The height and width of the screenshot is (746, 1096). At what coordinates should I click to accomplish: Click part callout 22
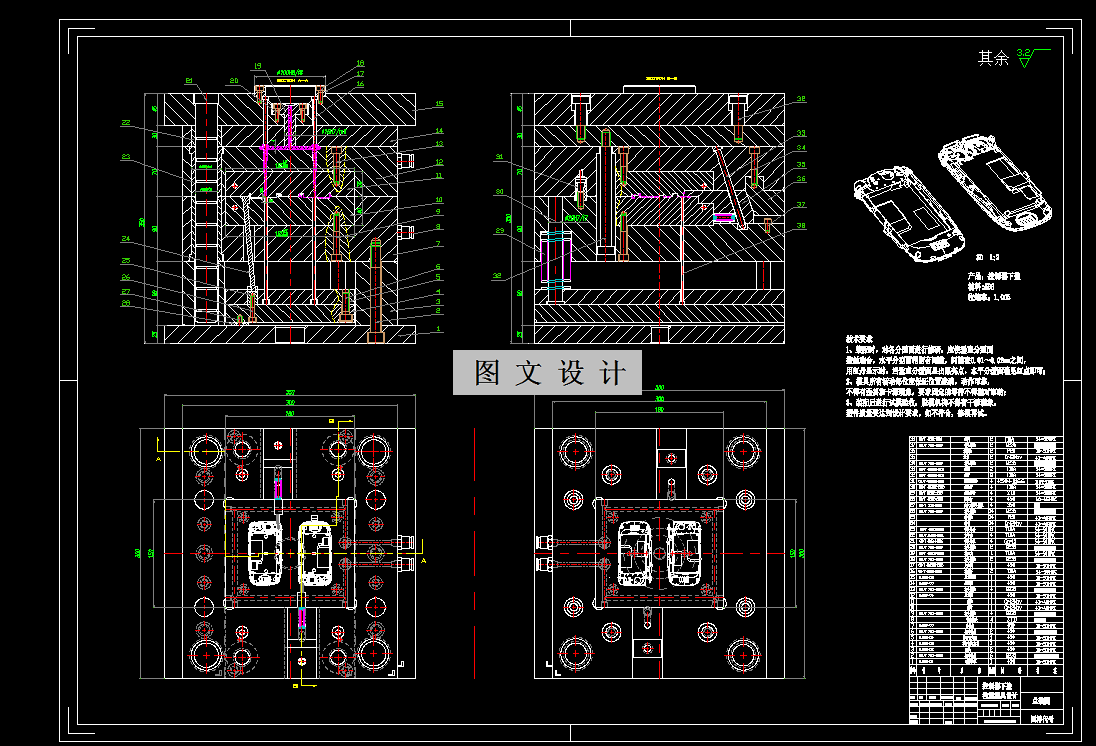[126, 123]
